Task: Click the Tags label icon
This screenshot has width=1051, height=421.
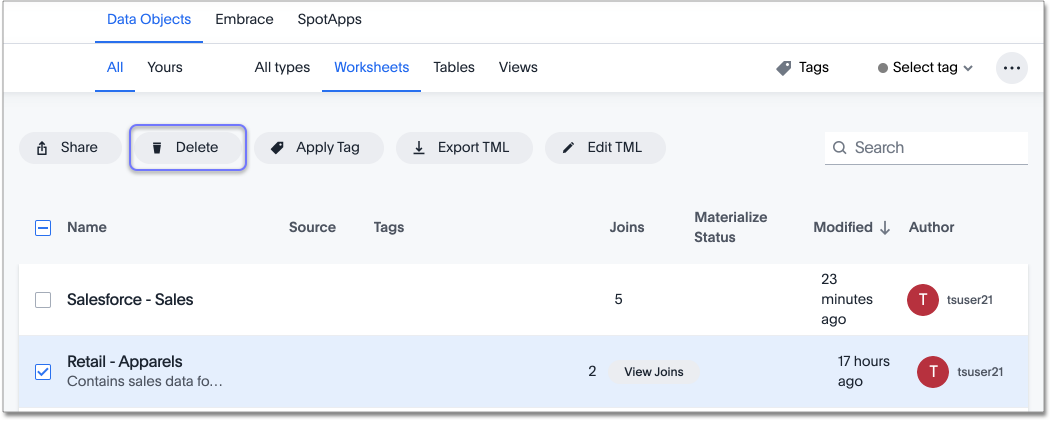Action: (785, 68)
